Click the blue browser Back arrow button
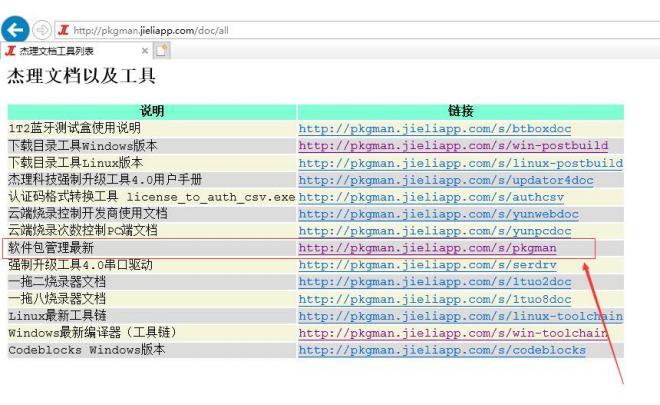Screen dimensions: 660x405 tap(15, 30)
